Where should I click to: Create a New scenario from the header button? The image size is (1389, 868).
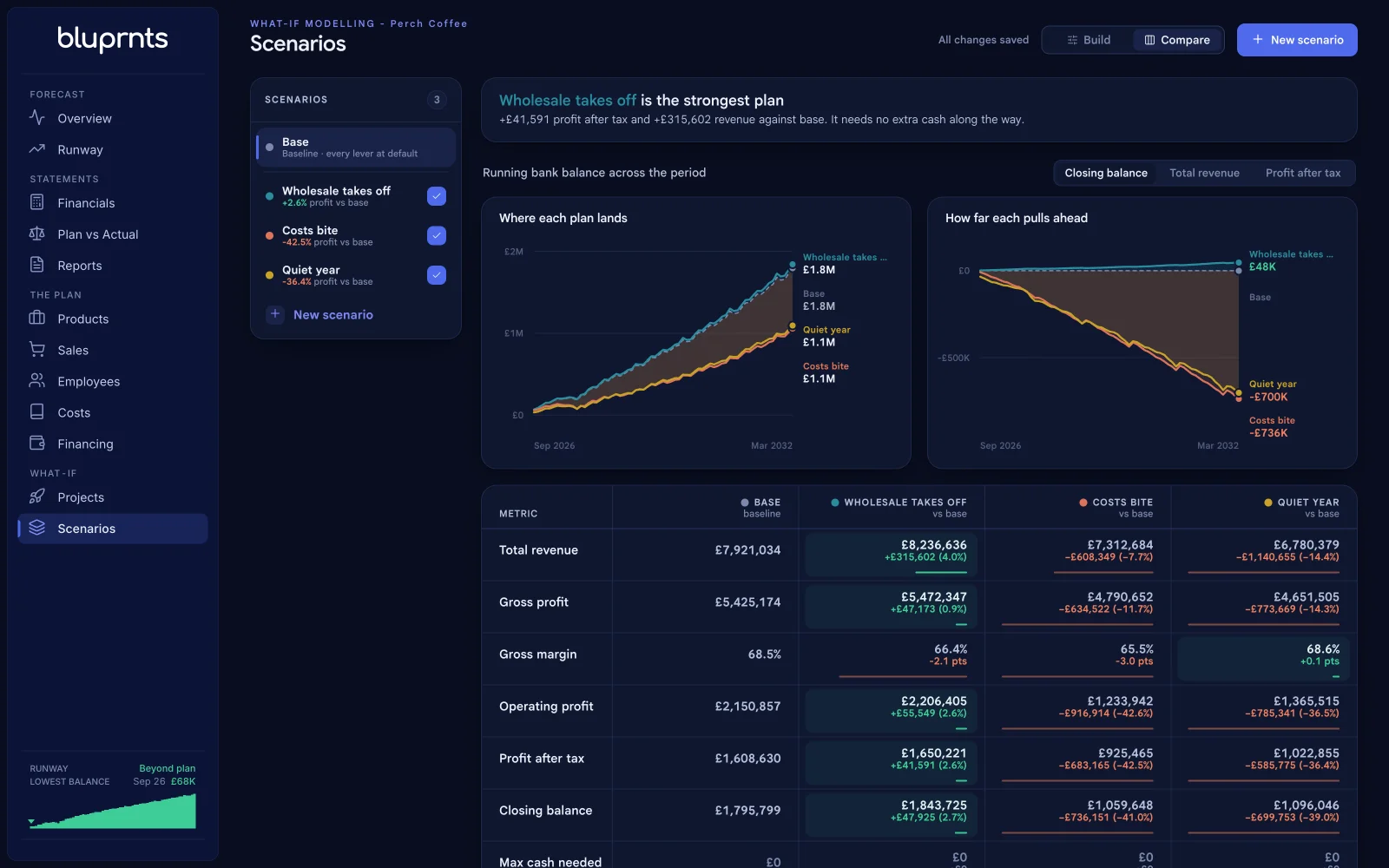(x=1297, y=40)
